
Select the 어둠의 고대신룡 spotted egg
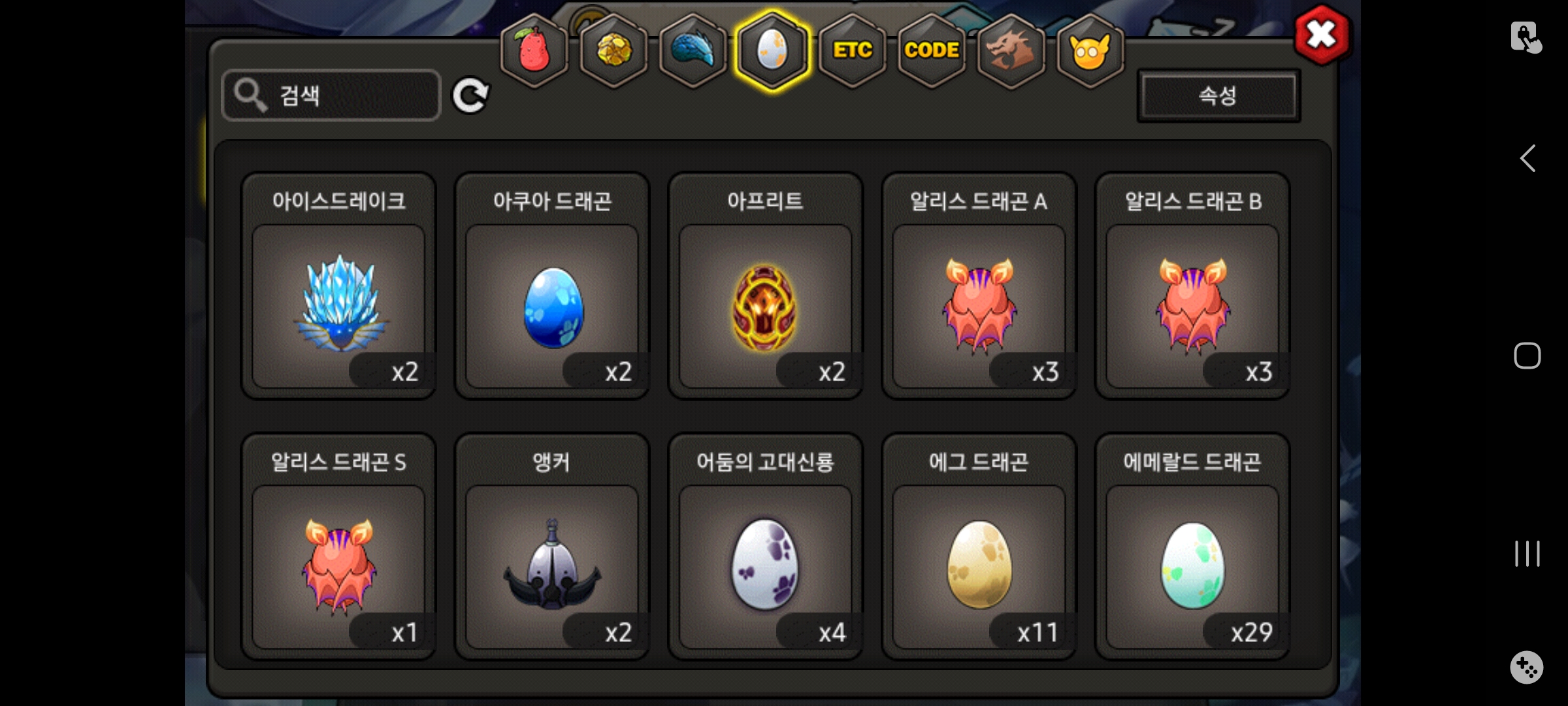pos(765,546)
